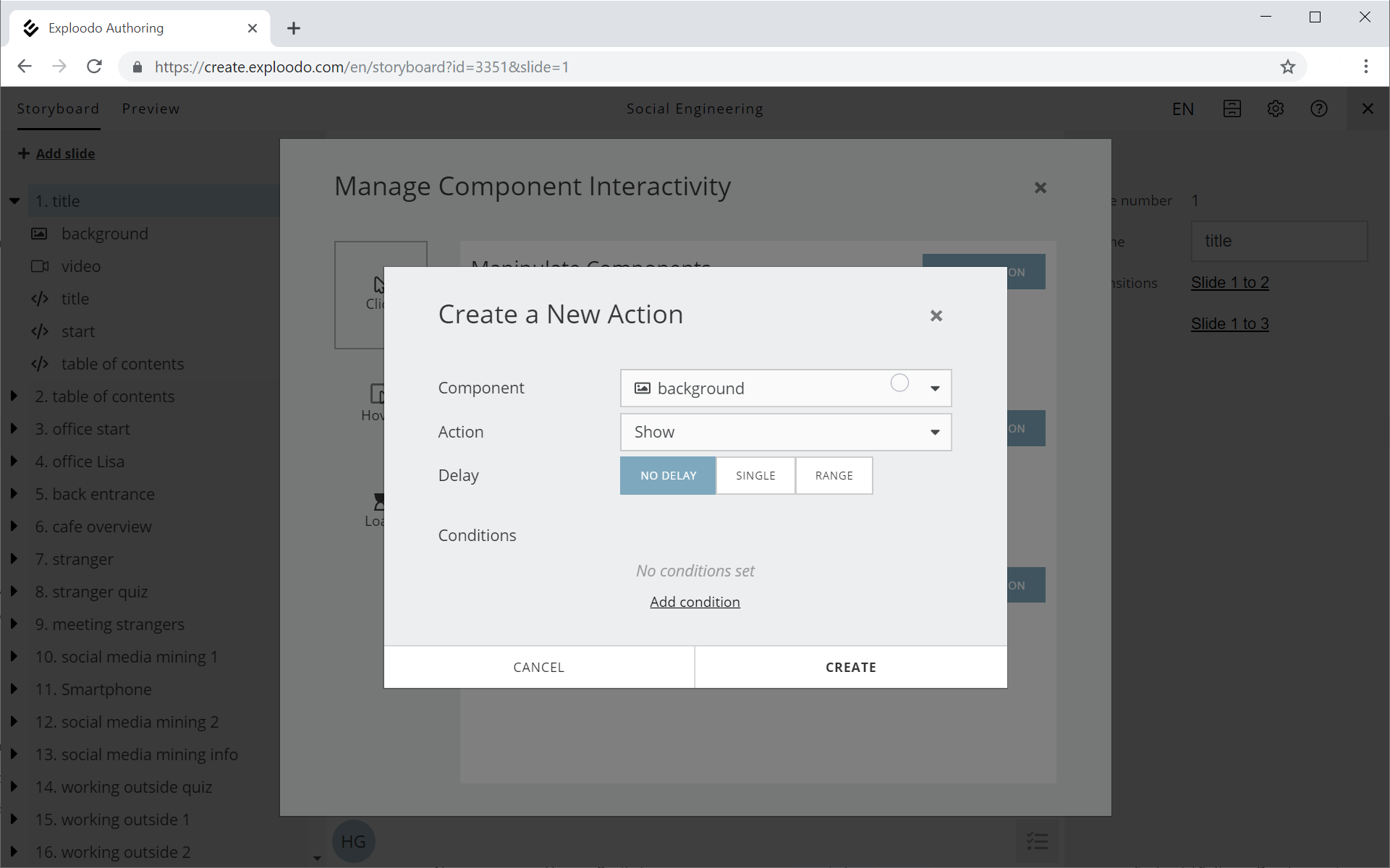Click the plus icon to add slide
1390x868 pixels.
[24, 153]
